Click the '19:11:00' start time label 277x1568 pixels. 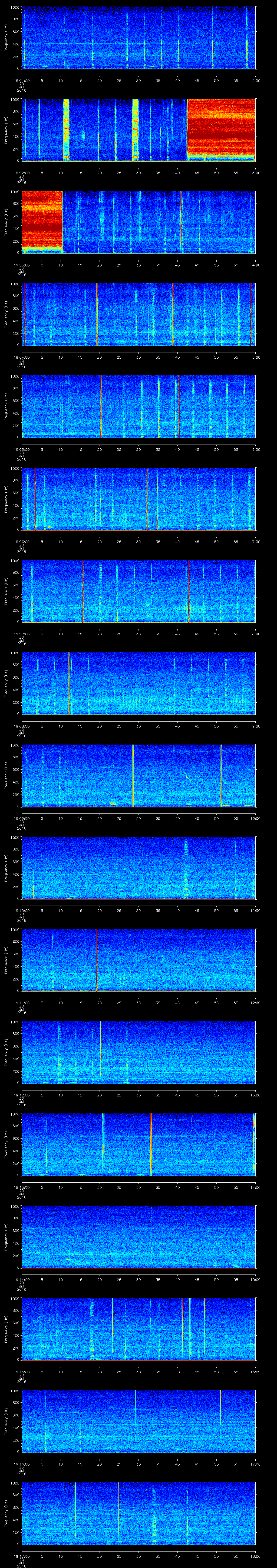click(x=22, y=1003)
